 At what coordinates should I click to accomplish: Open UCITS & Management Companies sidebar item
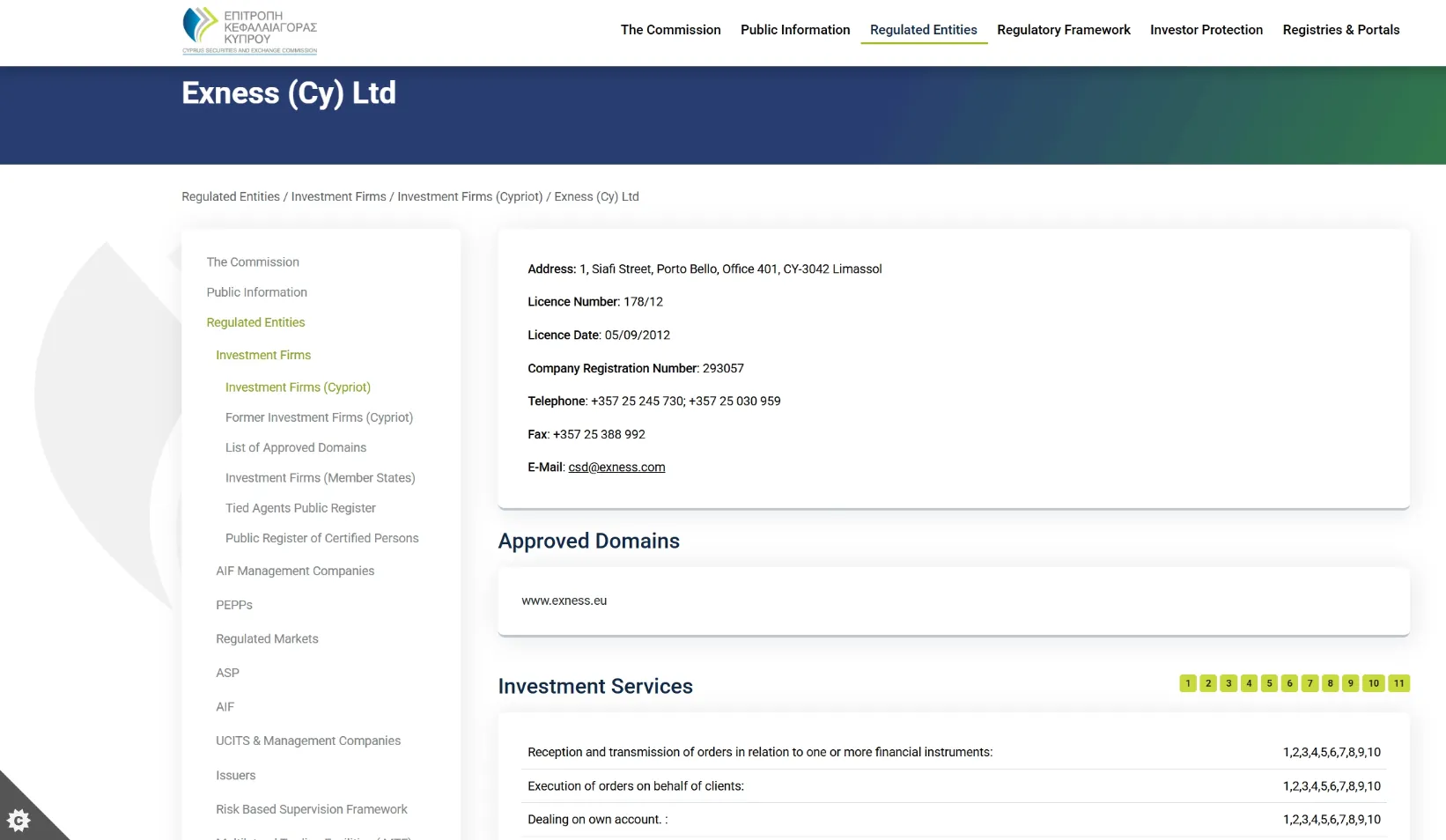pyautogui.click(x=308, y=741)
